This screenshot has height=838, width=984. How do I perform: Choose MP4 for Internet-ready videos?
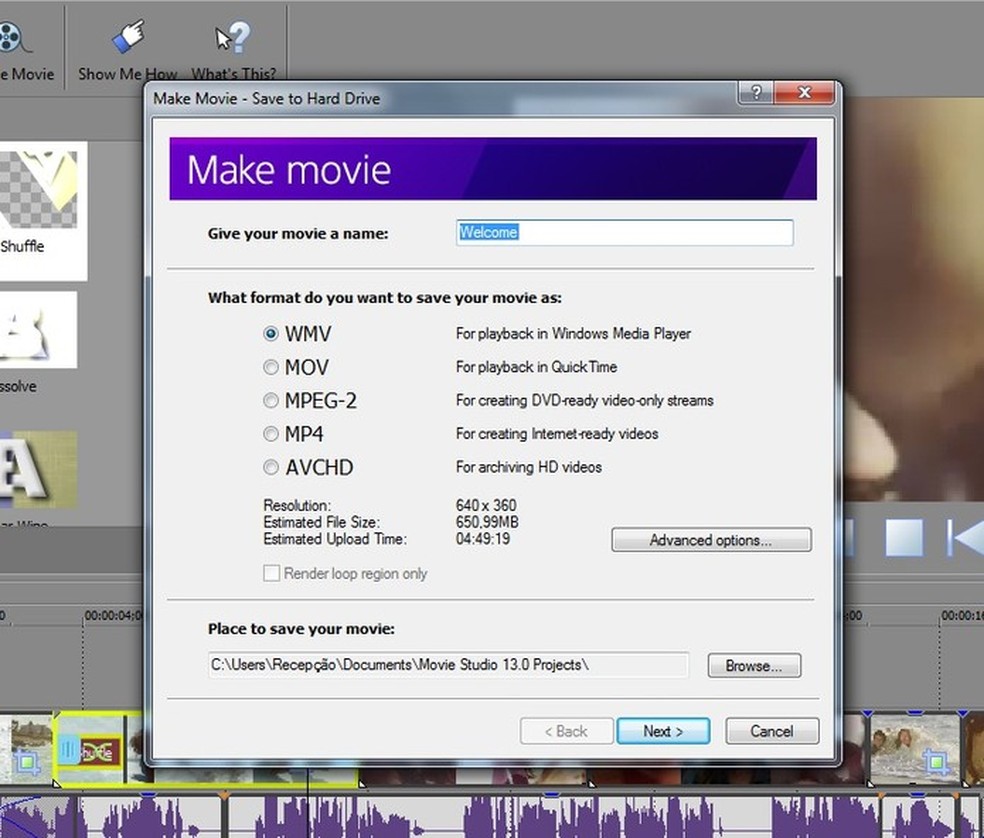pos(271,434)
